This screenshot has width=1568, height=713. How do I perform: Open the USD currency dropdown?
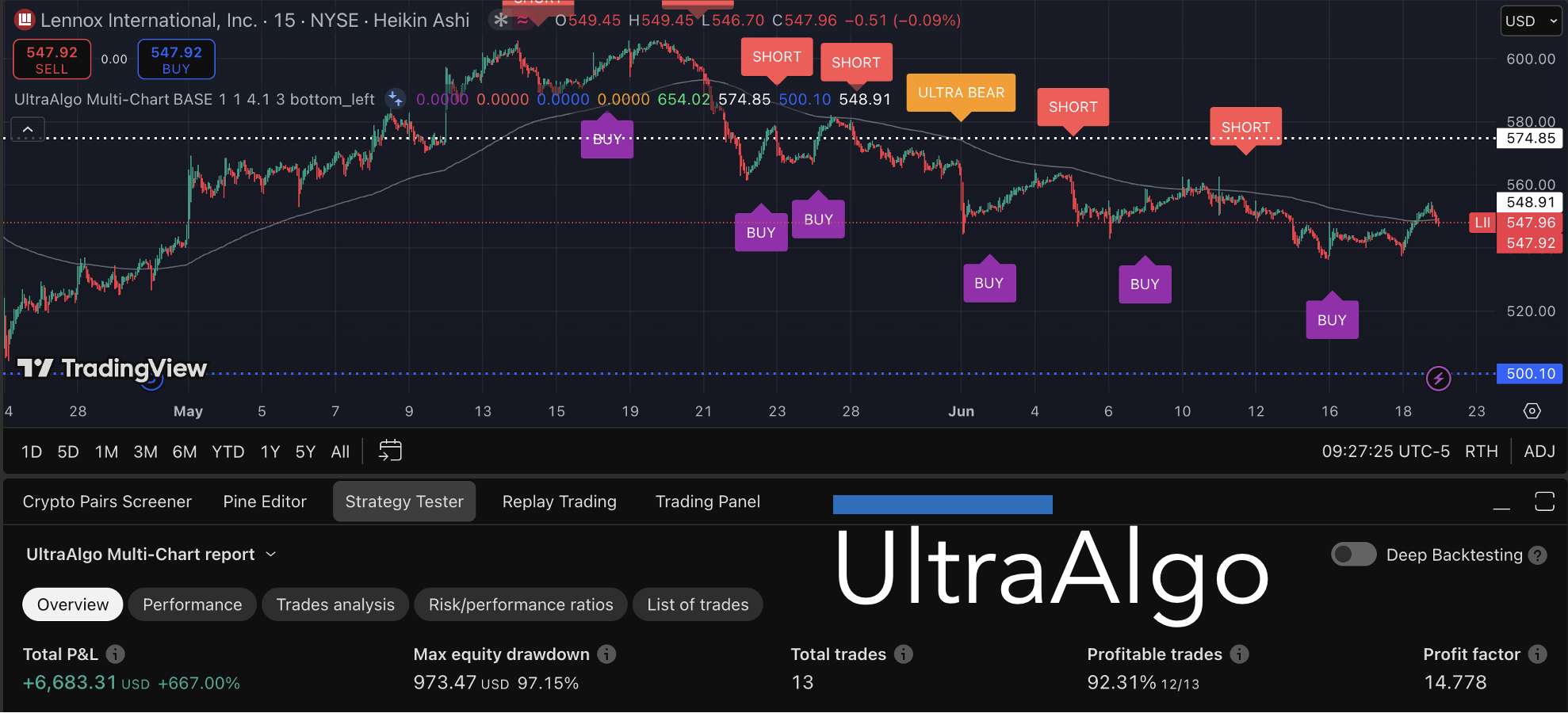pos(1531,21)
